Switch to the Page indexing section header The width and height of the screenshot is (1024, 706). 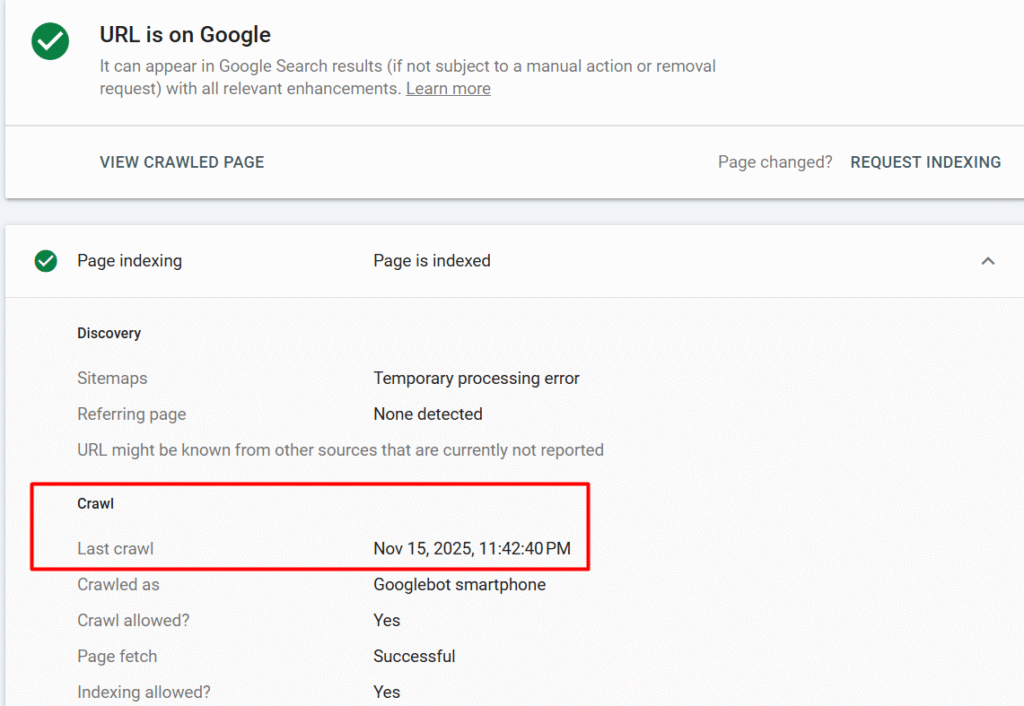(129, 260)
